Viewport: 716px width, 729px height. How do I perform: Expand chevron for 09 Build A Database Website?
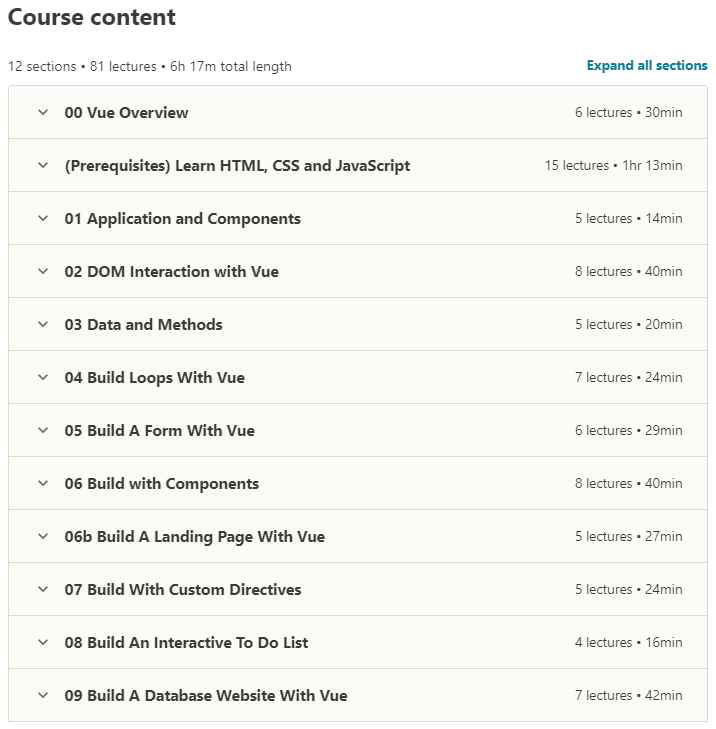(43, 696)
